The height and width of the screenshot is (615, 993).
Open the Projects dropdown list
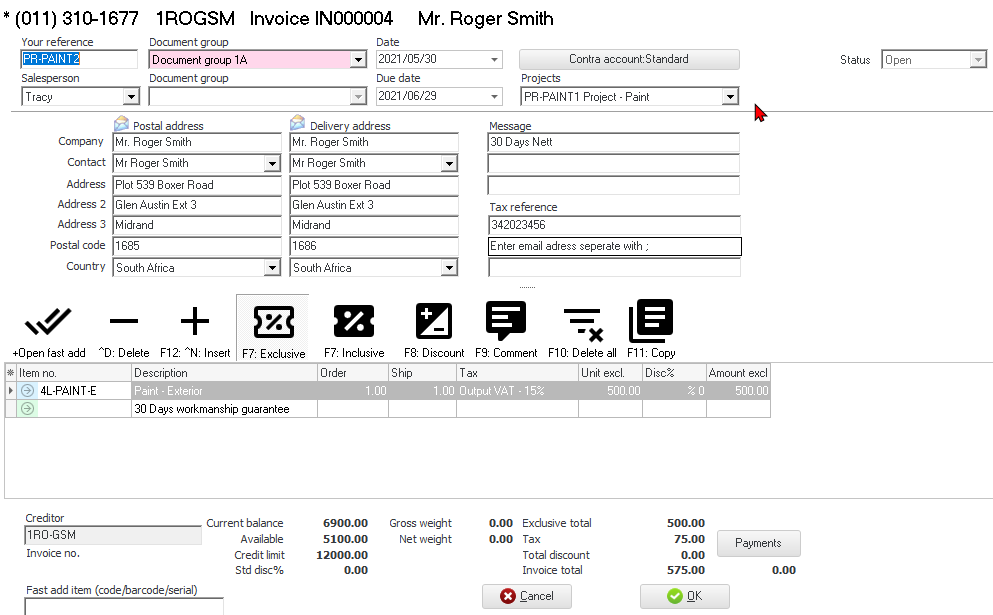730,97
